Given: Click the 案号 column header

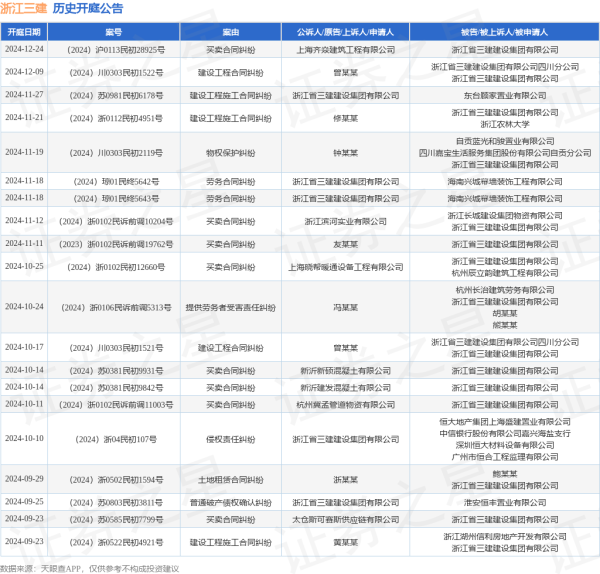Looking at the screenshot, I should pyautogui.click(x=114, y=32).
